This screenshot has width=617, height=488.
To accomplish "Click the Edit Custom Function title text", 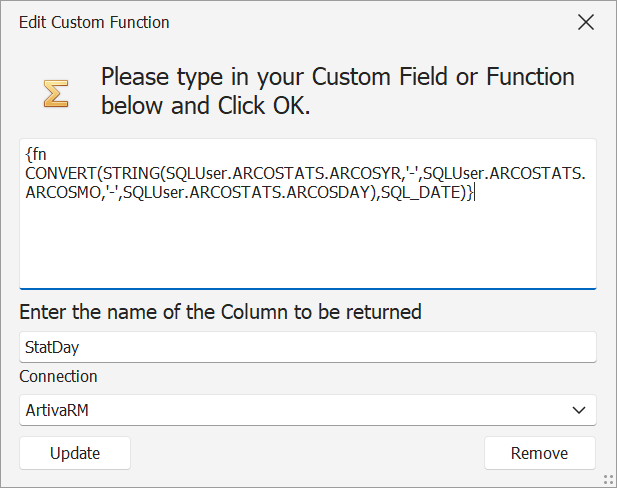I will (x=94, y=22).
